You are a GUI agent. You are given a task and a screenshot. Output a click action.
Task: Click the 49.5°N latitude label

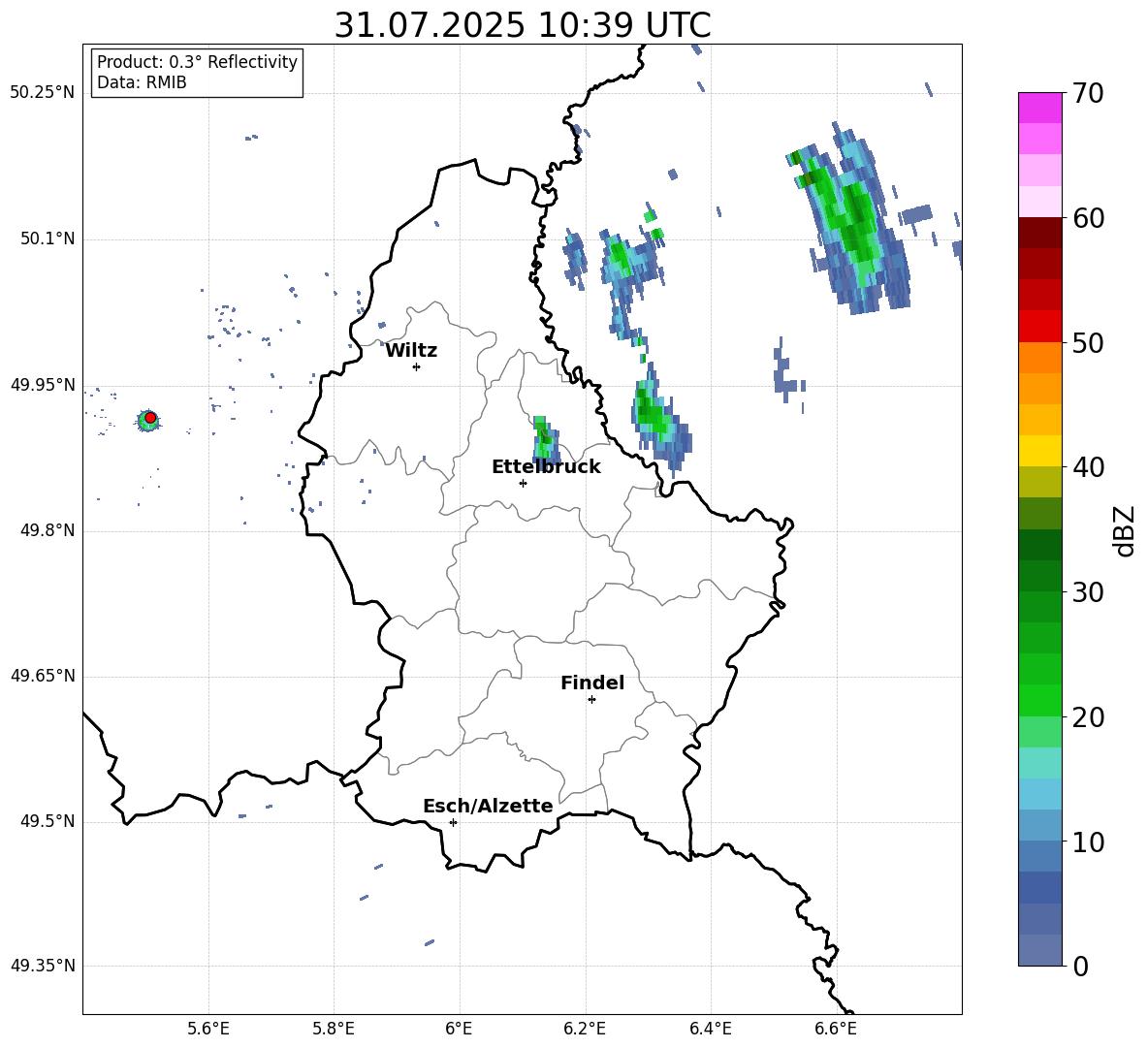click(x=48, y=822)
